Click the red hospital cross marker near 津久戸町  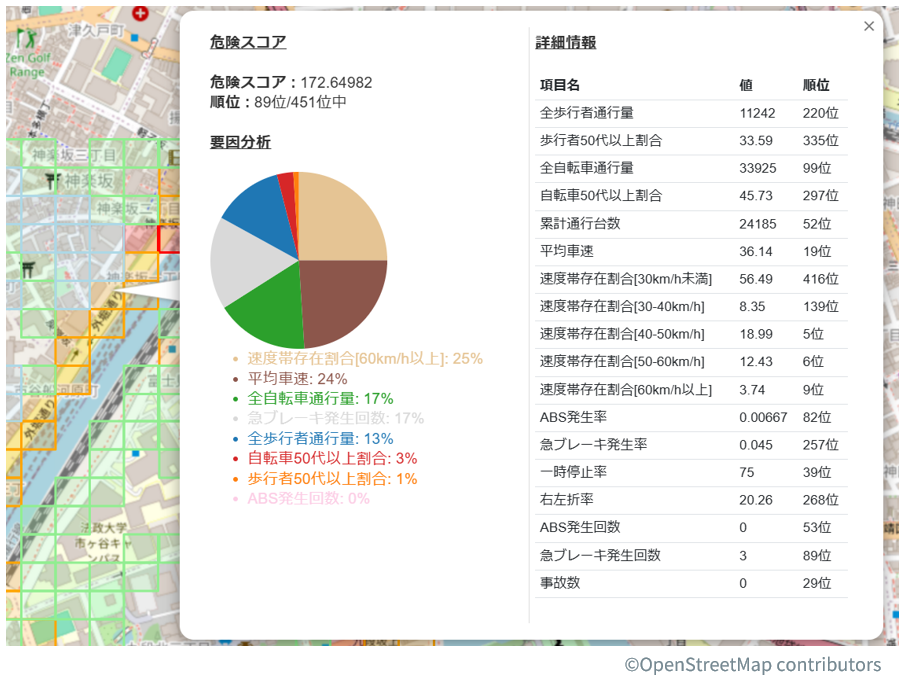[139, 13]
